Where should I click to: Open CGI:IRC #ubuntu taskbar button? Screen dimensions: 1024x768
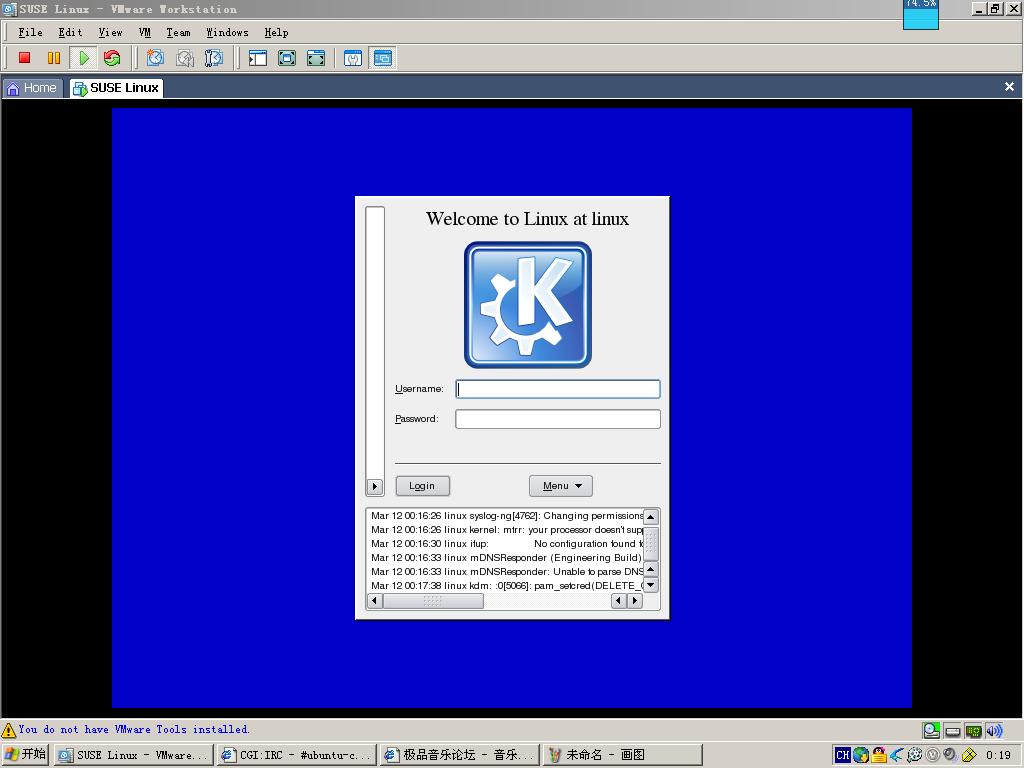[296, 755]
